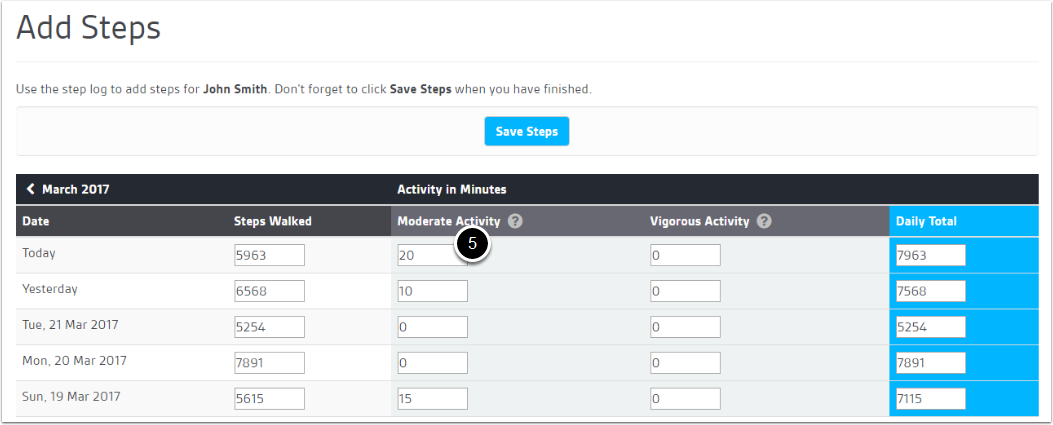Image resolution: width=1053 pixels, height=425 pixels.
Task: Select Sun 19 Mar Daily Total field
Action: [931, 399]
